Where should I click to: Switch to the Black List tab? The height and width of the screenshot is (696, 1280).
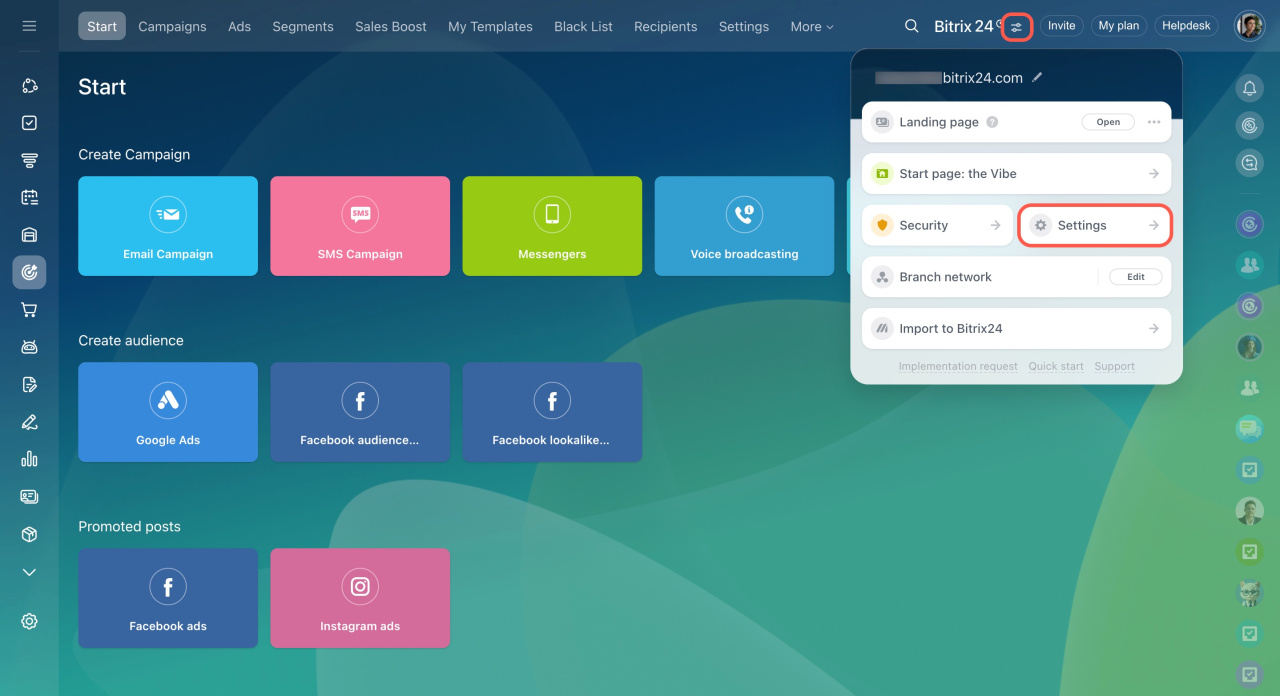pos(584,27)
